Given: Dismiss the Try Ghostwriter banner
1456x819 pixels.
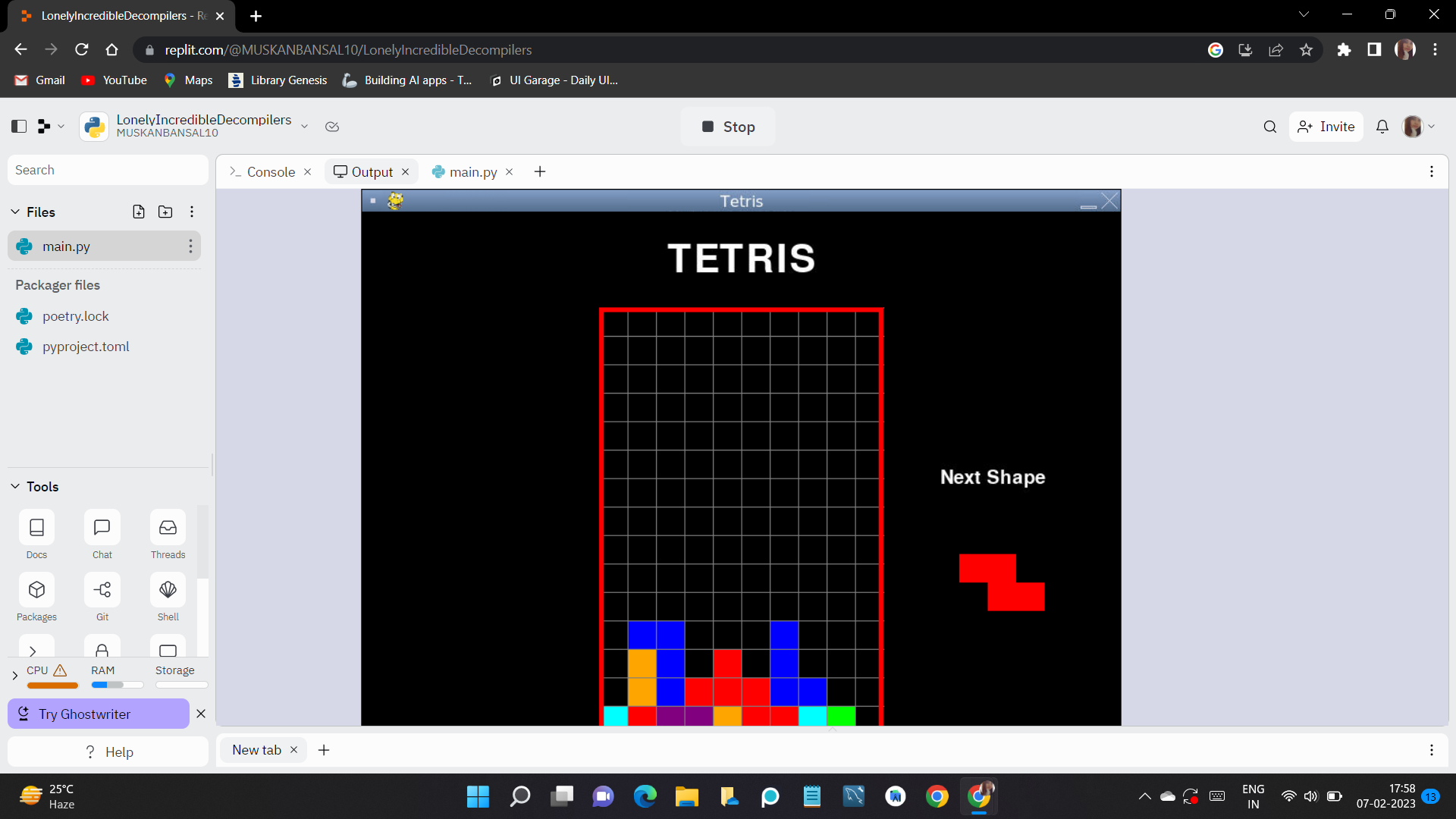Looking at the screenshot, I should (201, 714).
